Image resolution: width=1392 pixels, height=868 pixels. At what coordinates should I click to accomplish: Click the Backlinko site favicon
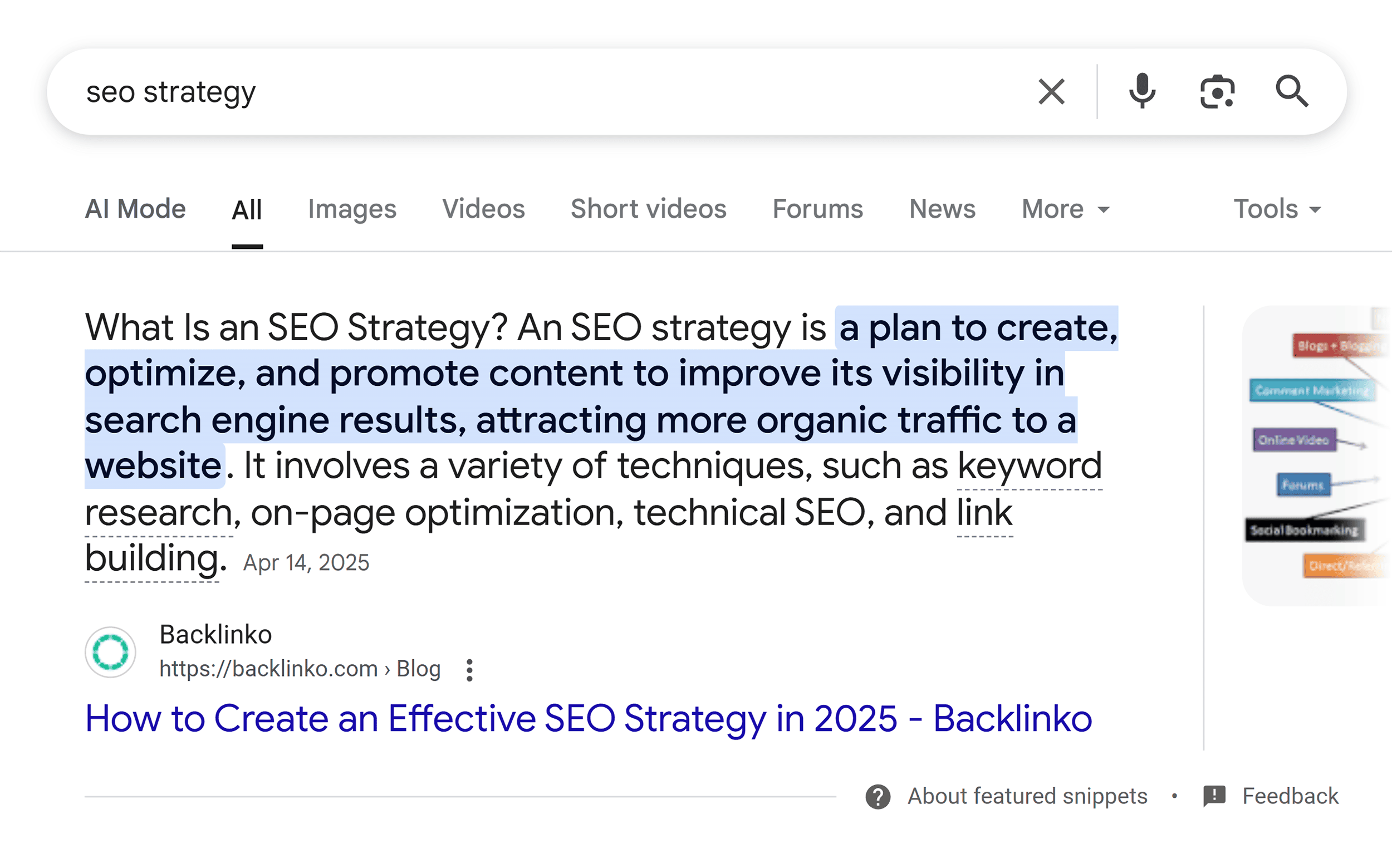pyautogui.click(x=110, y=652)
